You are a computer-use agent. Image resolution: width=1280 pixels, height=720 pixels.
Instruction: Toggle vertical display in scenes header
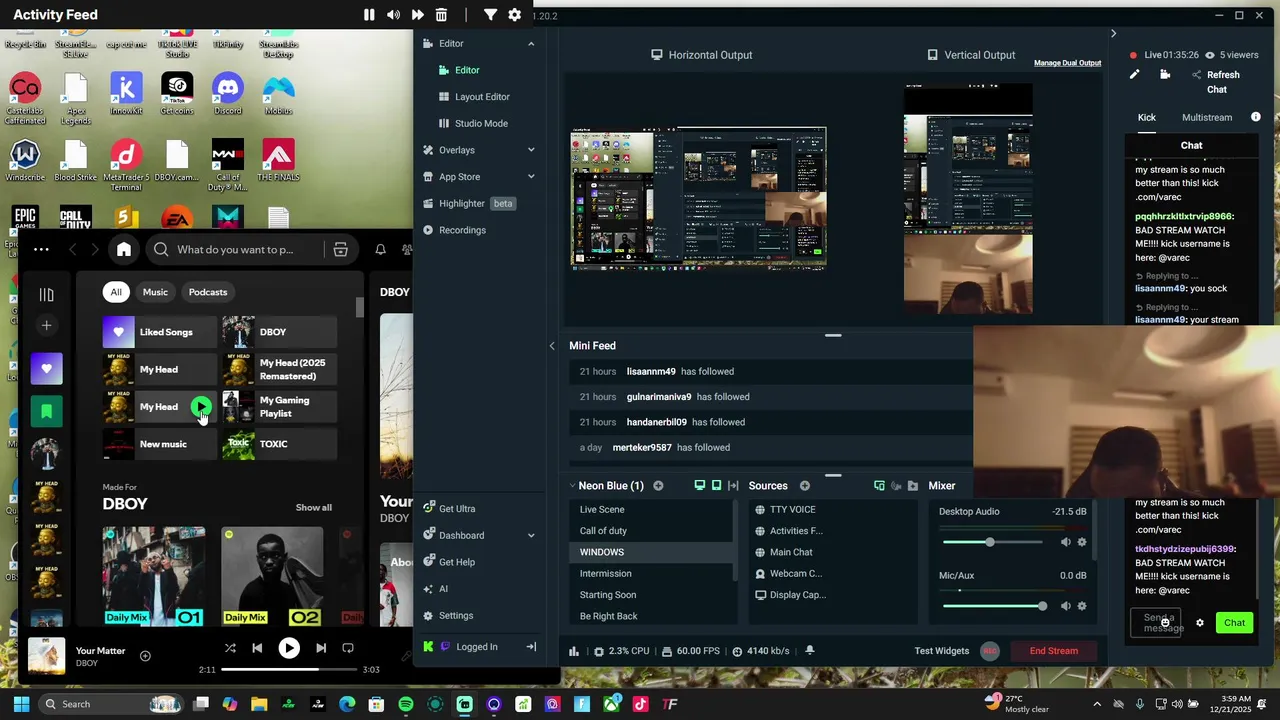(x=716, y=486)
